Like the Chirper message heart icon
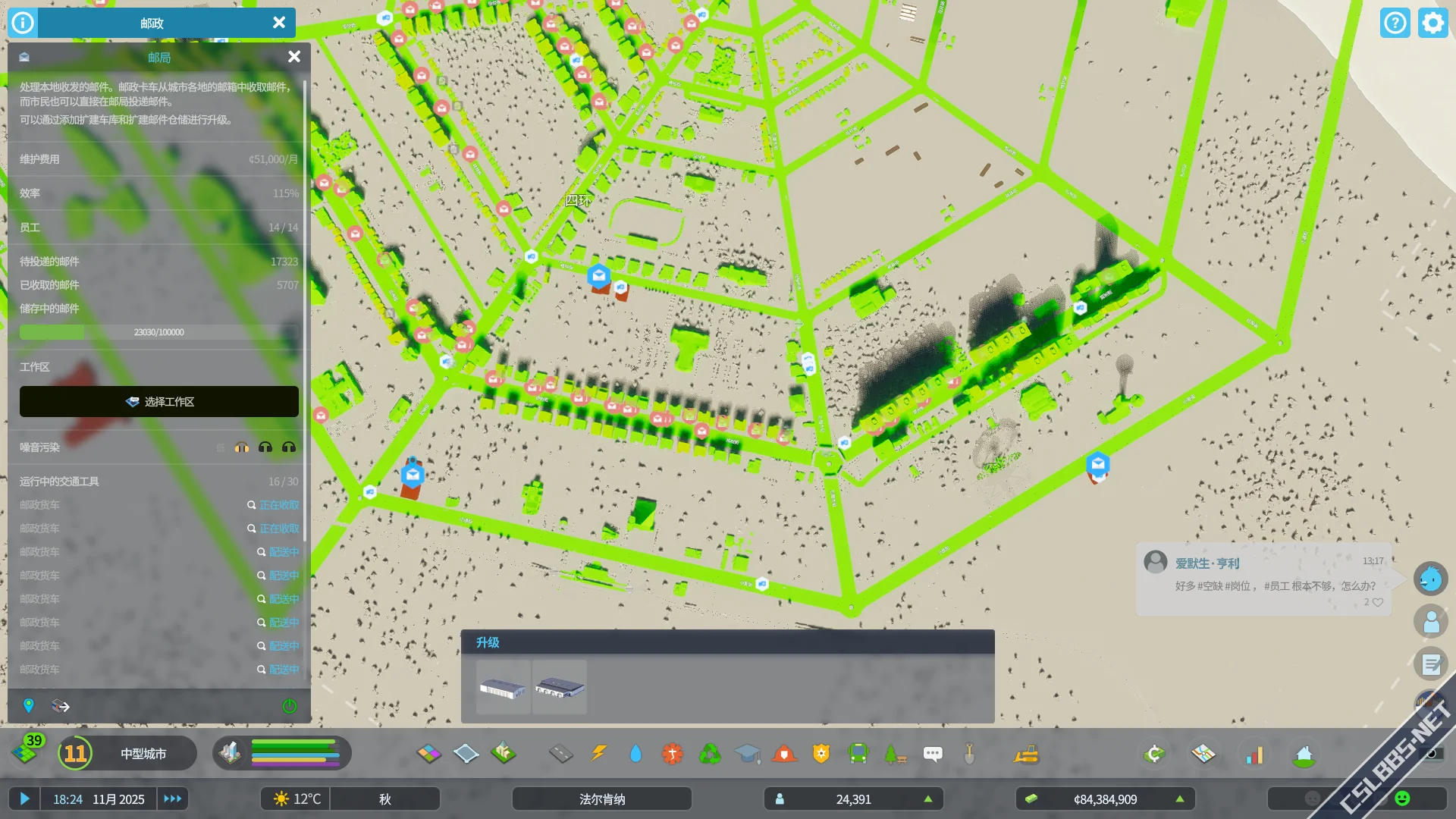The image size is (1456, 819). [1378, 602]
